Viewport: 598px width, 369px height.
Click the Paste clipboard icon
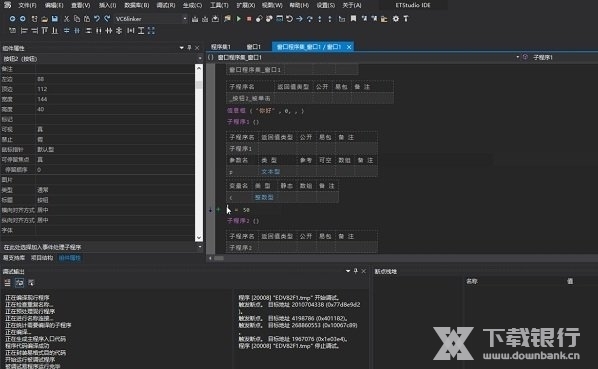[87, 19]
